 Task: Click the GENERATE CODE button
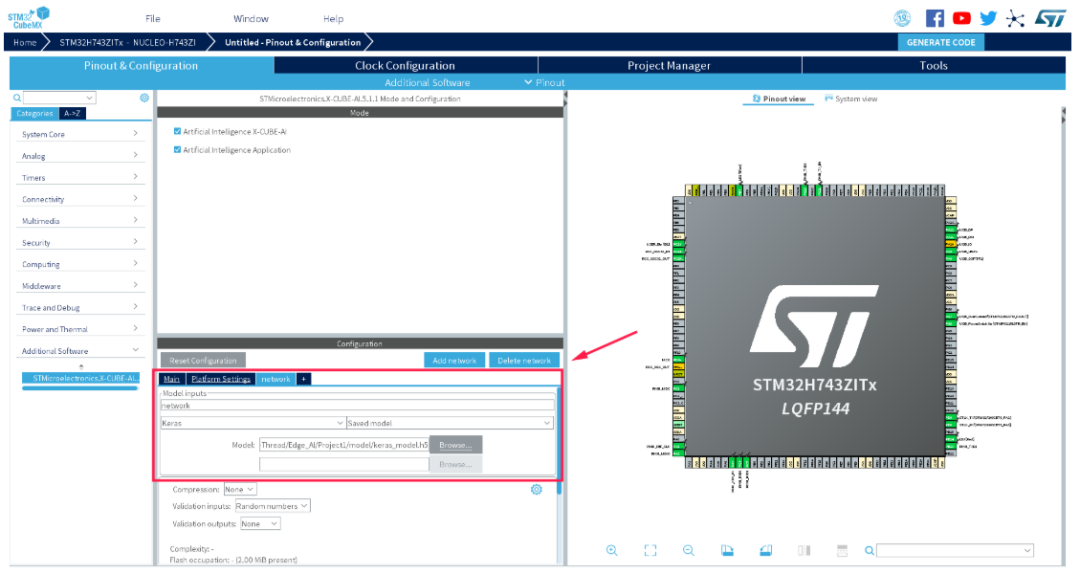point(941,42)
